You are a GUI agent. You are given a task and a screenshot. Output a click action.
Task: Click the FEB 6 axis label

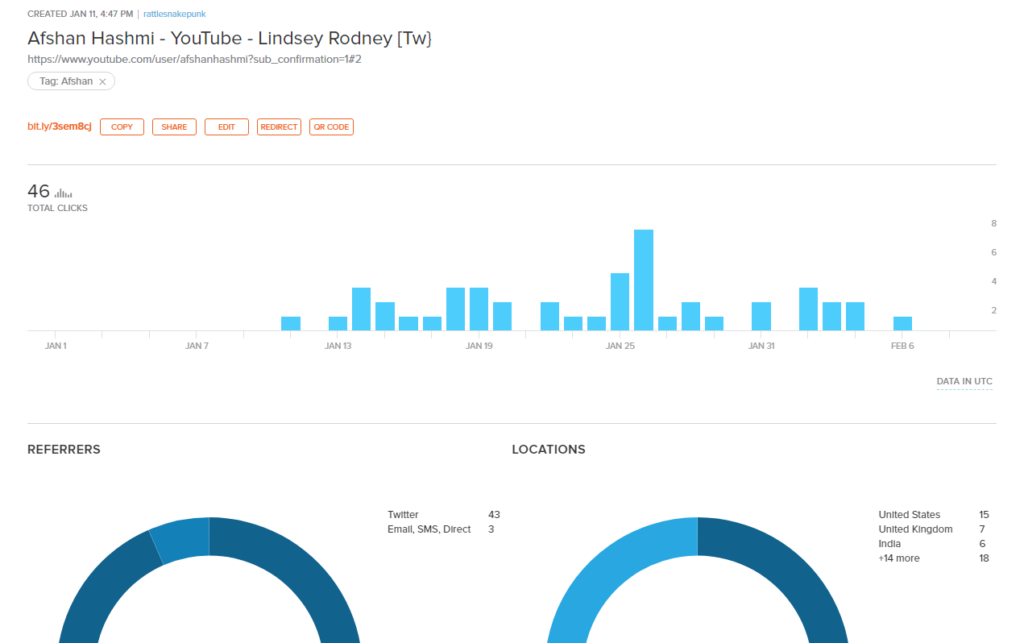[903, 346]
